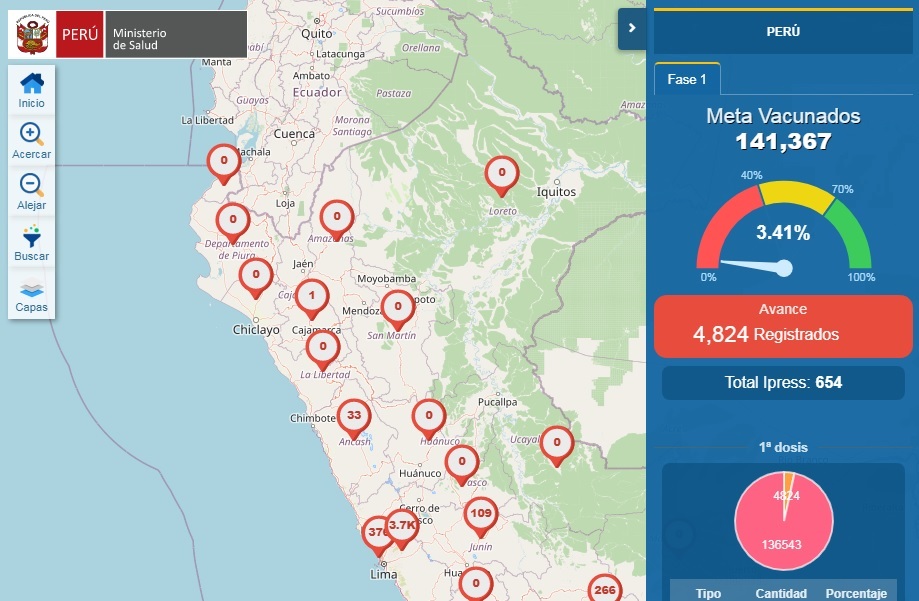
Task: Collapse the side panel with the chevron
Action: (632, 28)
